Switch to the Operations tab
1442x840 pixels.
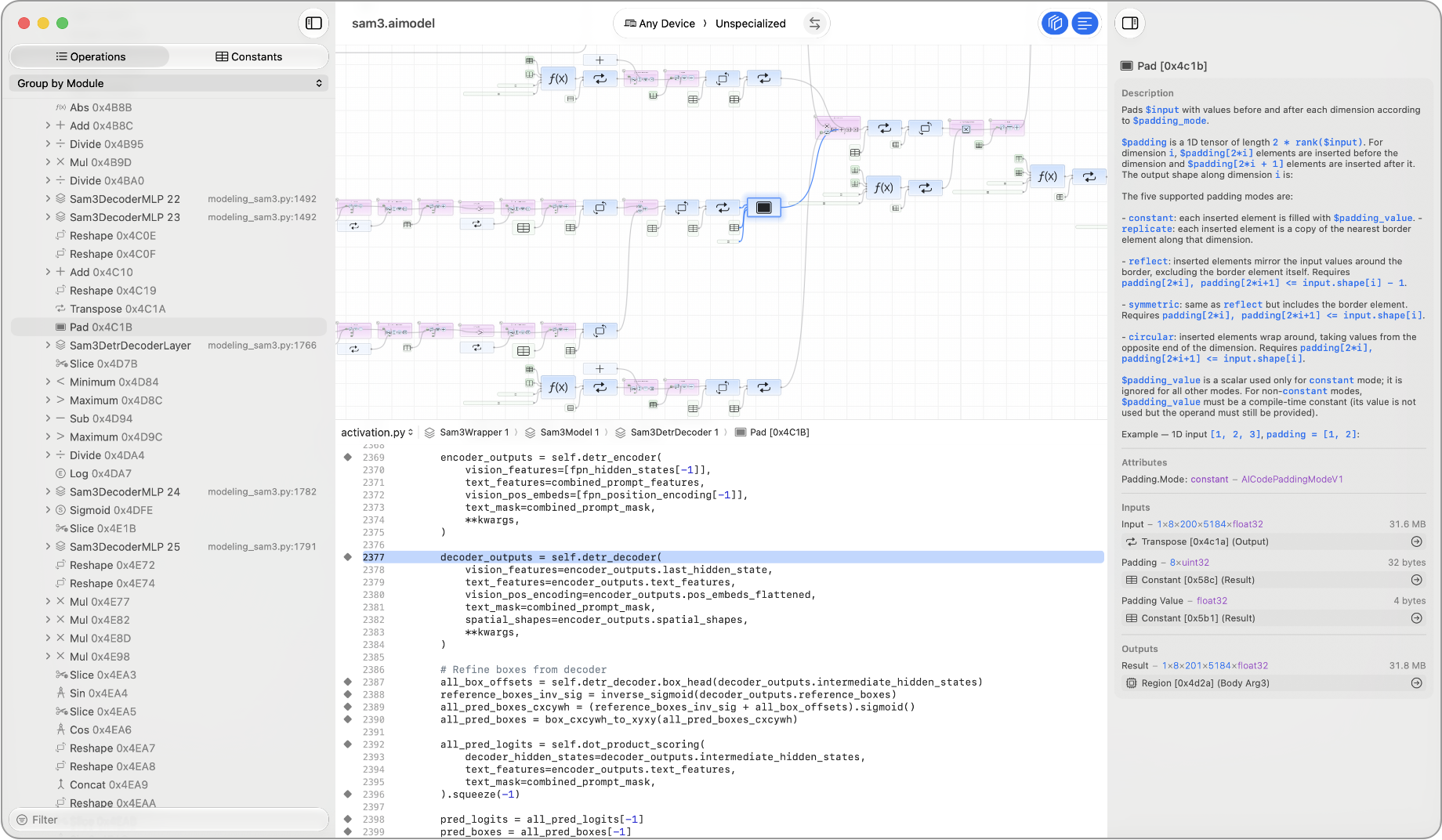tap(90, 56)
